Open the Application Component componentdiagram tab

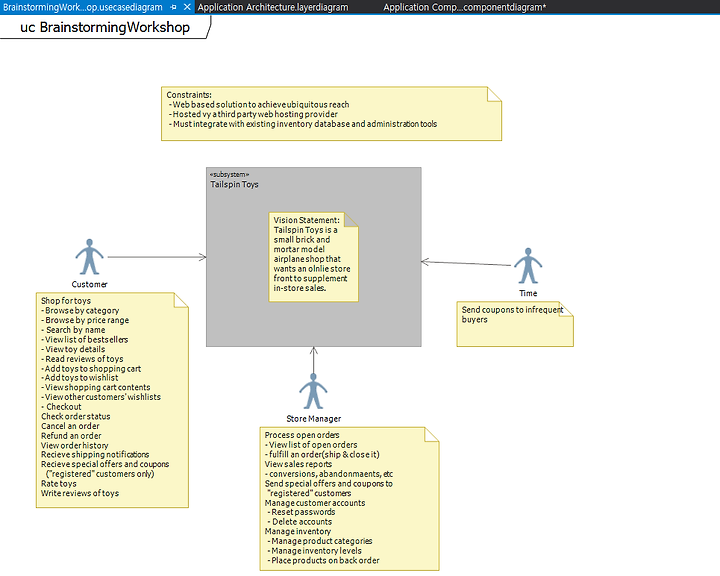coord(465,7)
